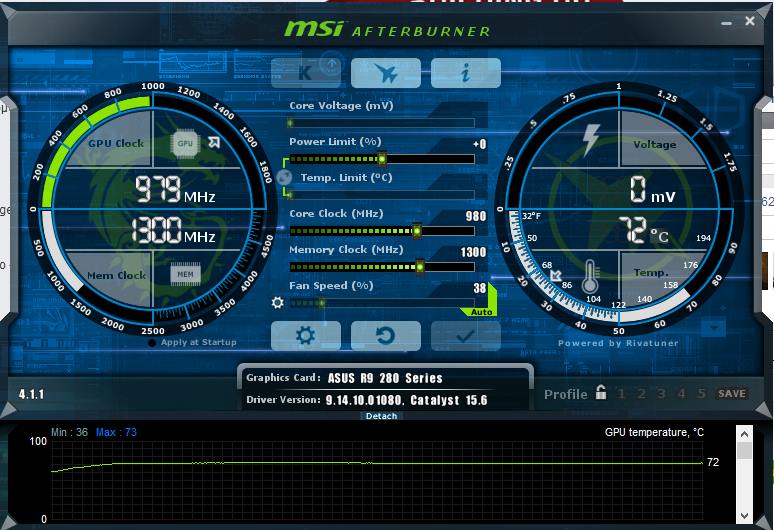Click Powered by Rivatuner text
Screen dimensions: 774x530
point(618,343)
